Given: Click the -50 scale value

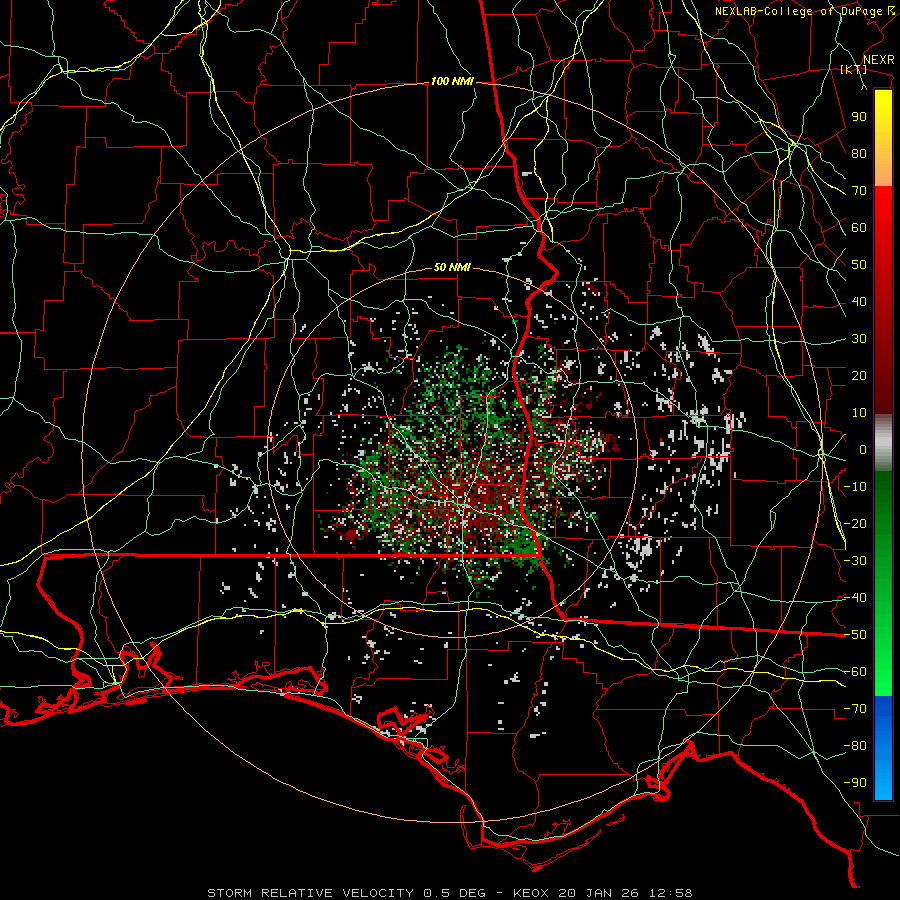Looking at the screenshot, I should click(x=855, y=635).
